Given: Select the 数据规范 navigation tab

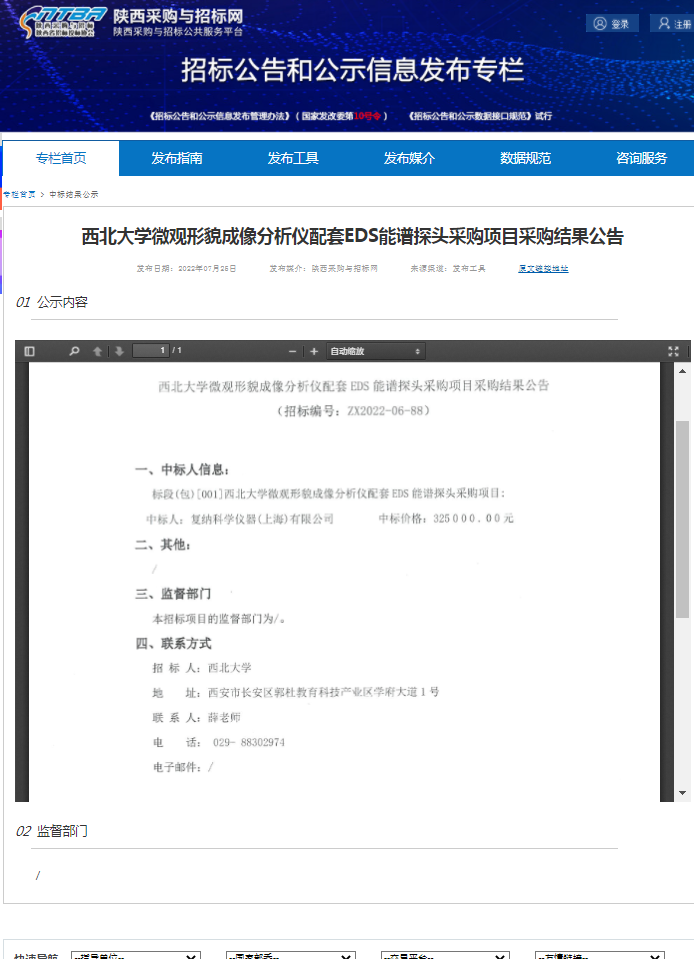Looking at the screenshot, I should tap(525, 158).
